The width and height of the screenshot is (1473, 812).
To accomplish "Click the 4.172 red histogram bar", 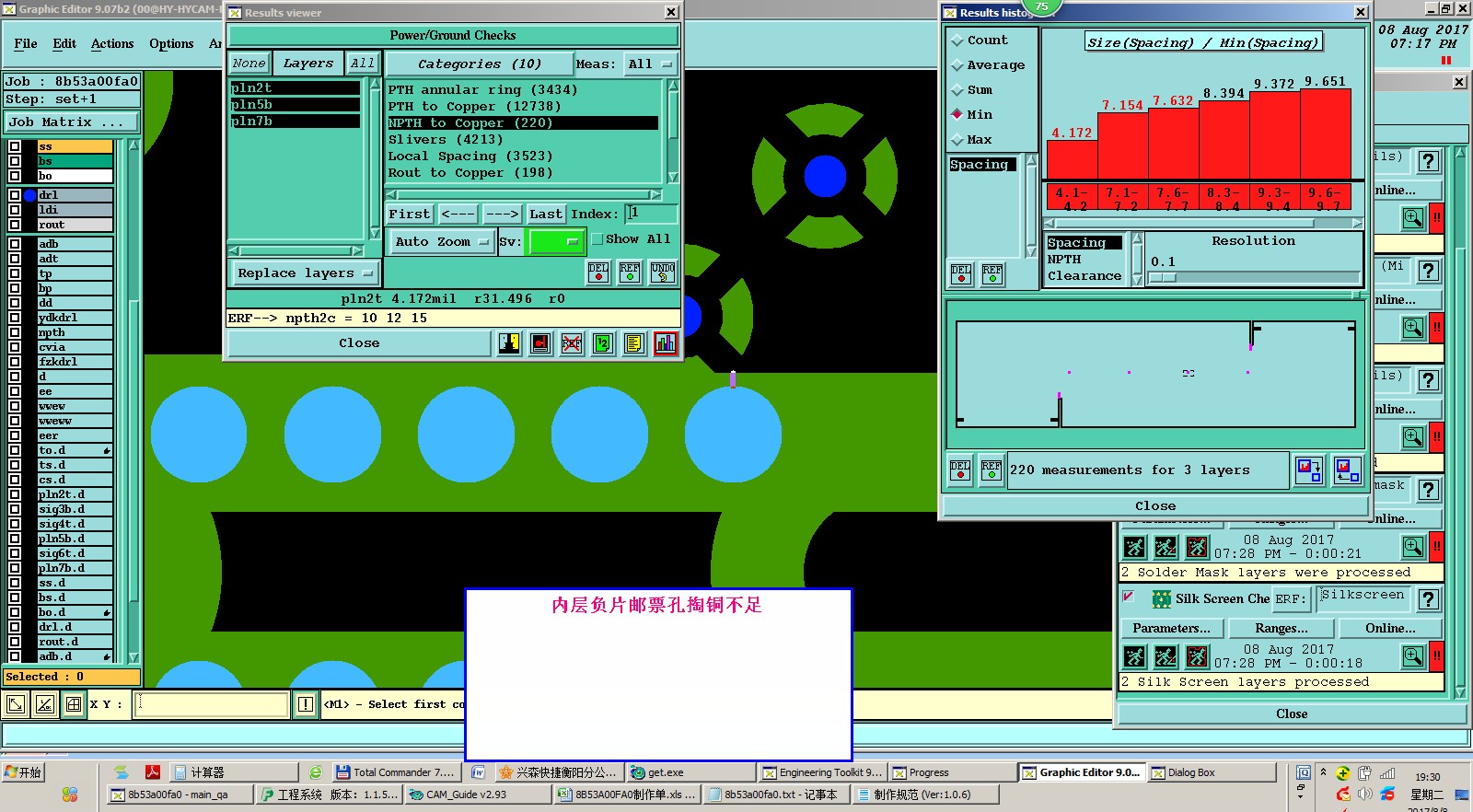I will coord(1072,159).
